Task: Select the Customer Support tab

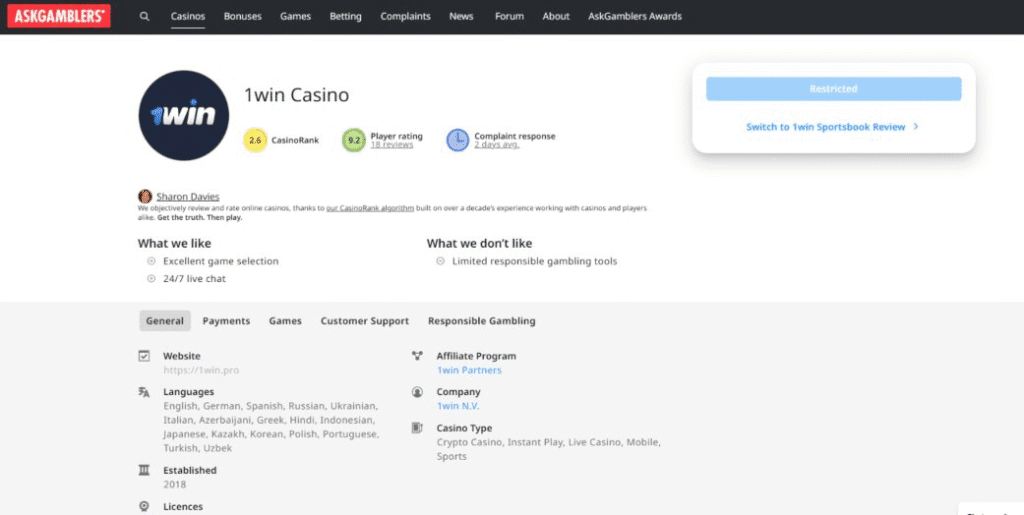Action: (x=364, y=321)
